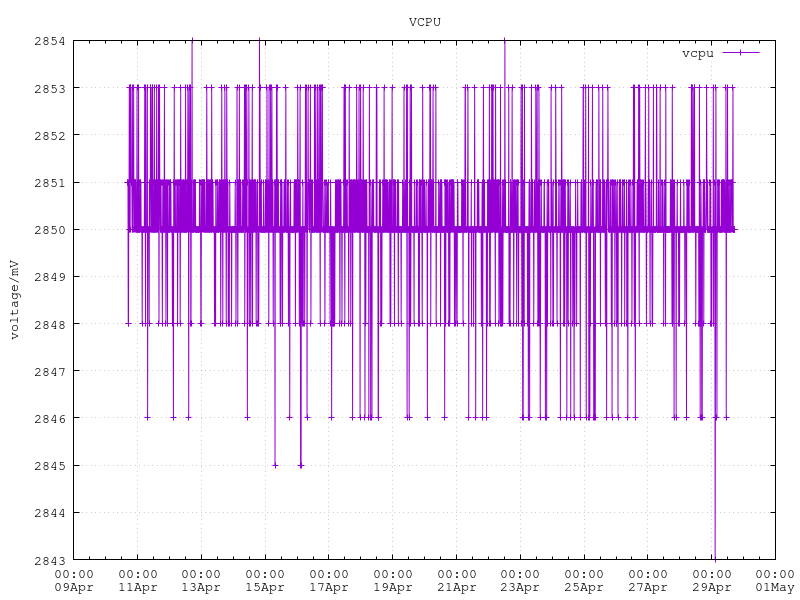
Task: Select the 2852 y-axis tick label
Action: (x=50, y=135)
